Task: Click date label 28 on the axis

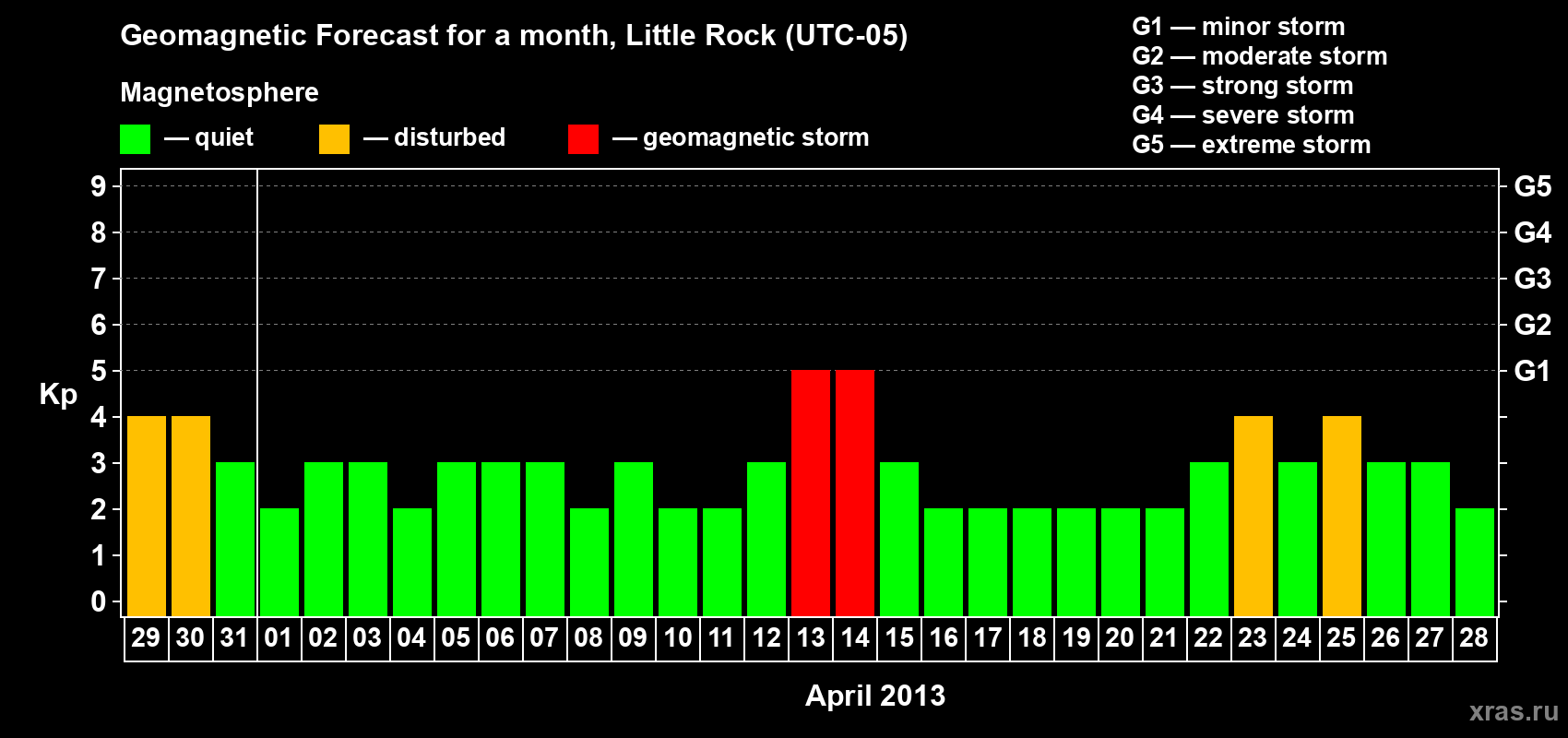Action: [x=1474, y=637]
